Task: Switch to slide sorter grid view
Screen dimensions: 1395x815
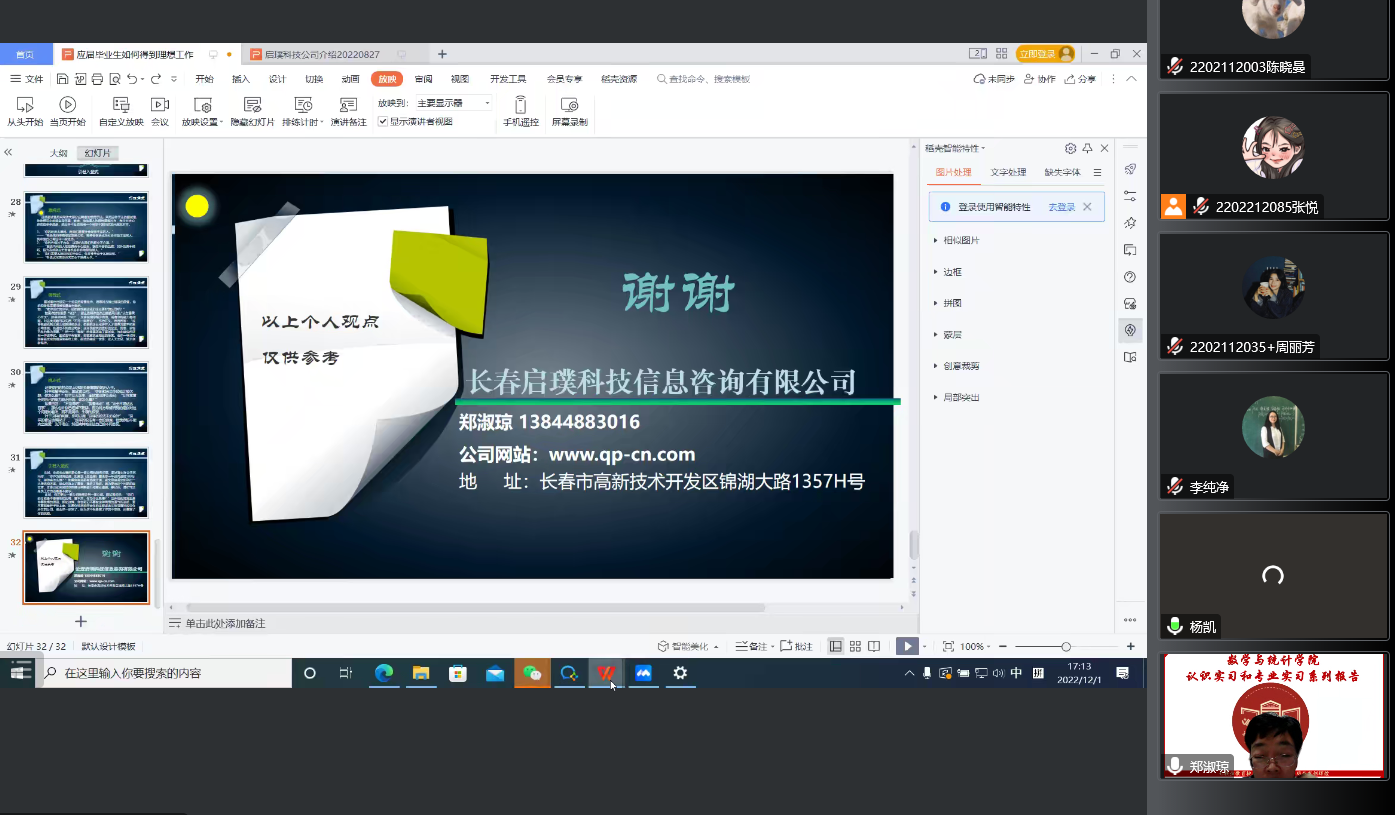Action: click(855, 646)
